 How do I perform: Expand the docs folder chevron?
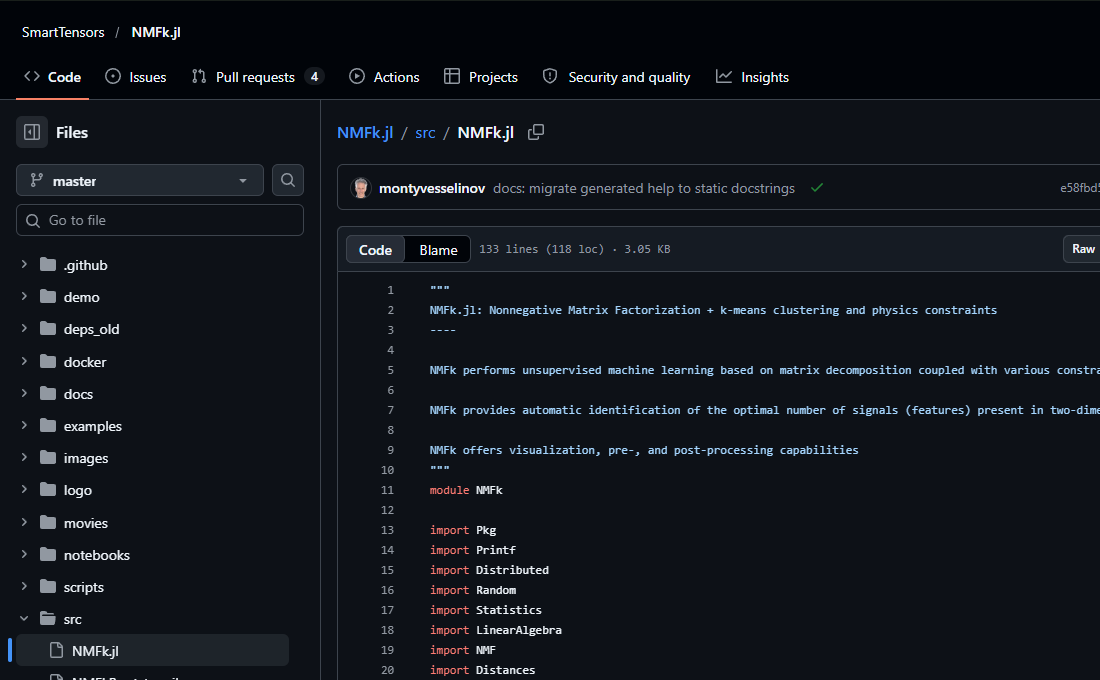pyautogui.click(x=24, y=394)
